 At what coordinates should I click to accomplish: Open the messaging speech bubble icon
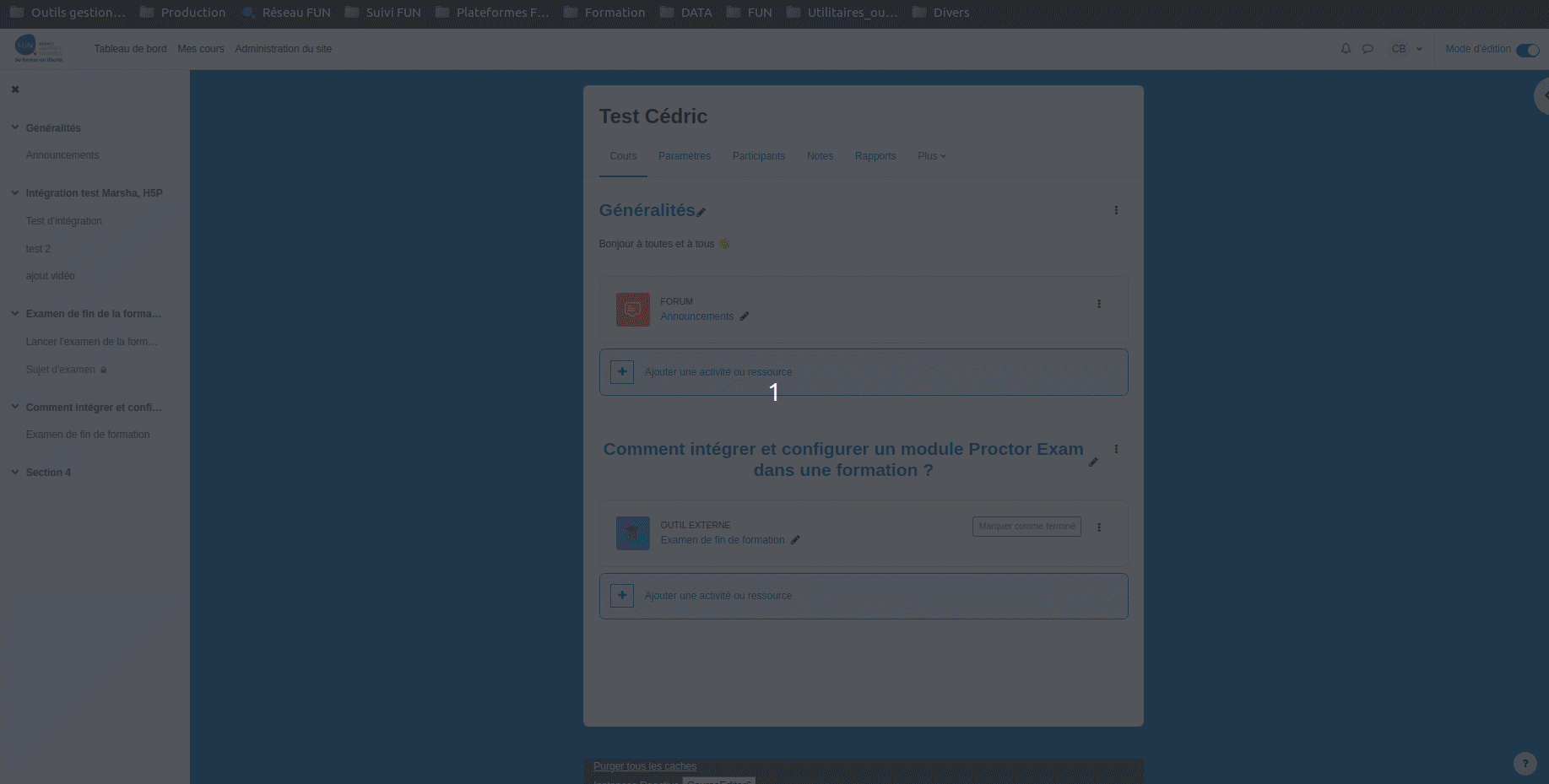1368,49
